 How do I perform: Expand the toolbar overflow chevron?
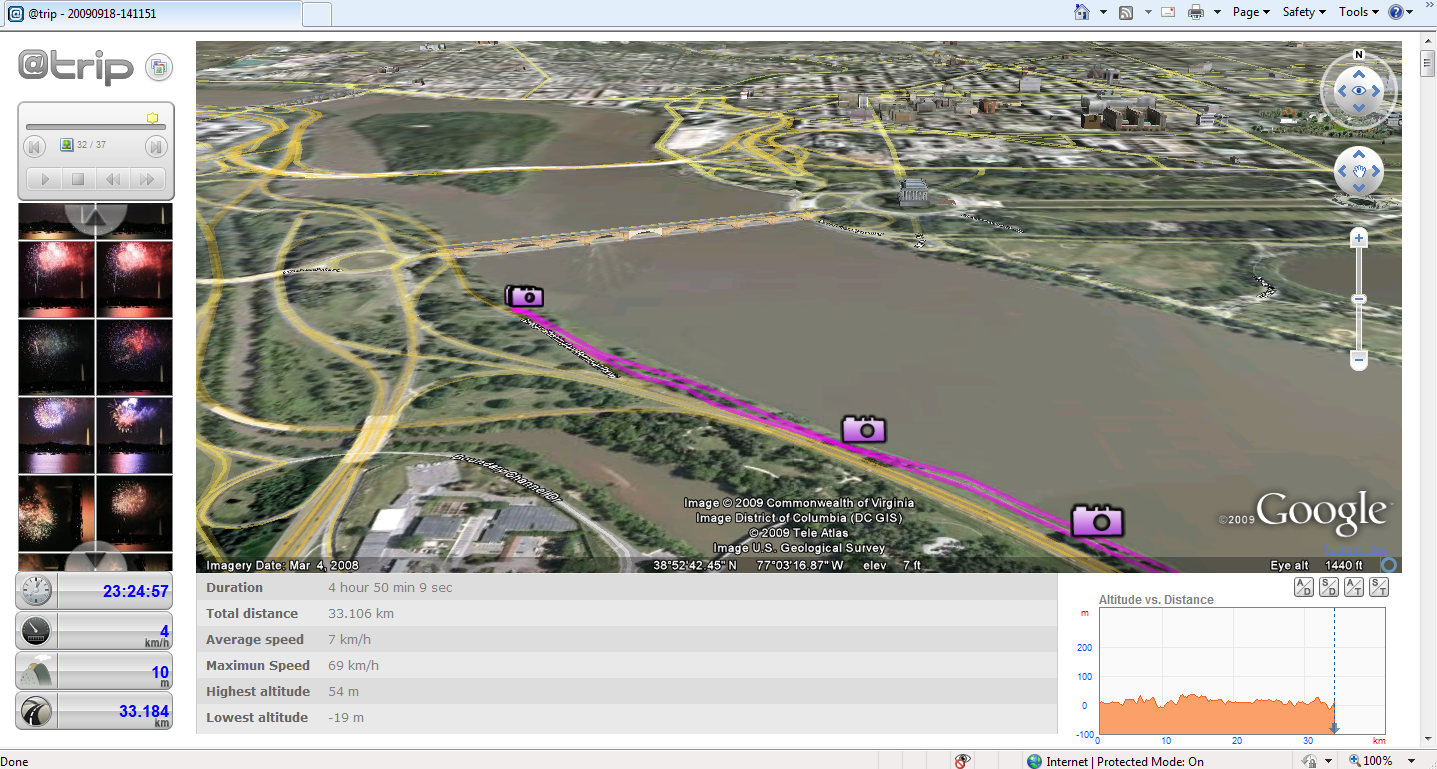[x=1428, y=7]
